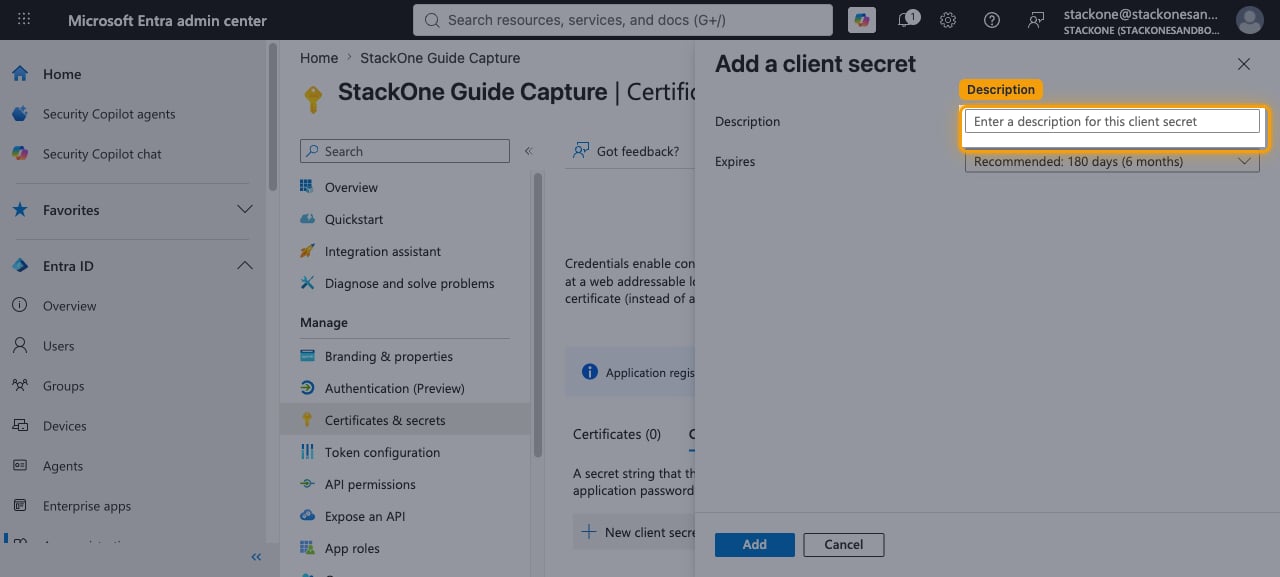The width and height of the screenshot is (1280, 577).
Task: Click the resource menu Search box
Action: pos(405,151)
